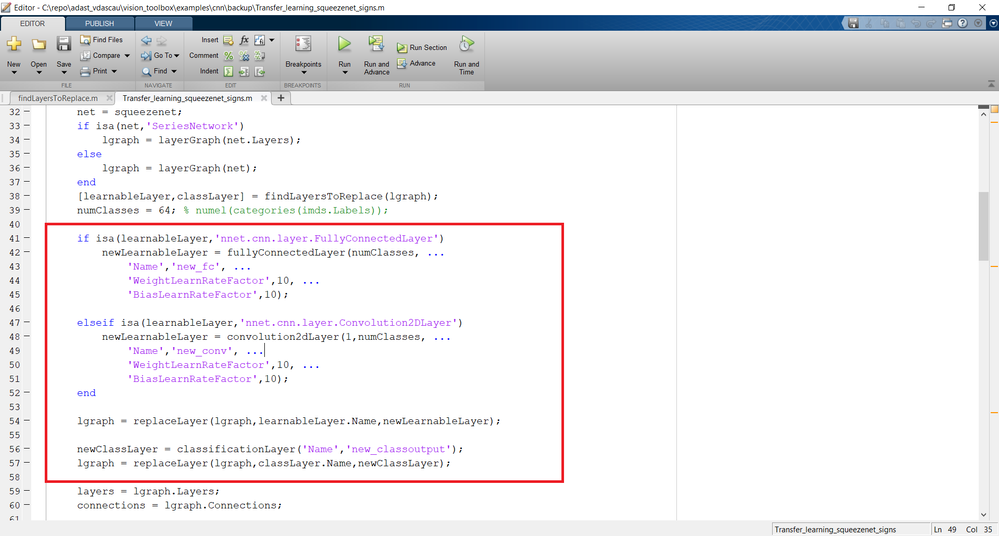Click the percent Comment icon
Screen dimensions: 999x536
point(228,56)
